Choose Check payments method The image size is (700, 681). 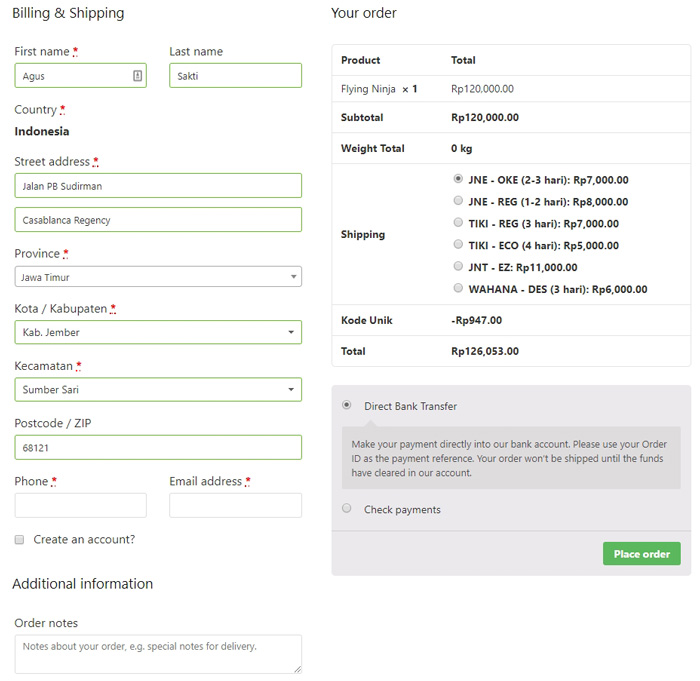click(x=346, y=508)
